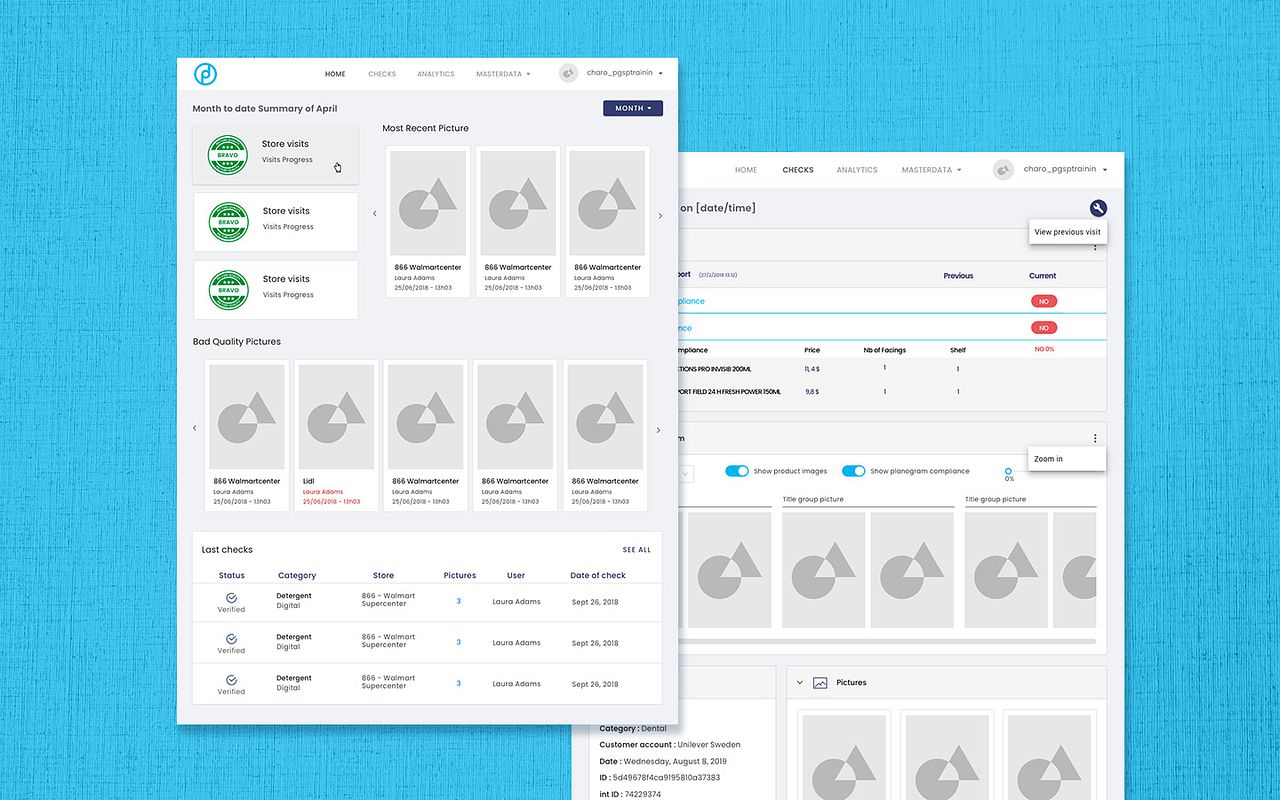Click the Category : Dental text
The width and height of the screenshot is (1280, 800).
coord(633,729)
